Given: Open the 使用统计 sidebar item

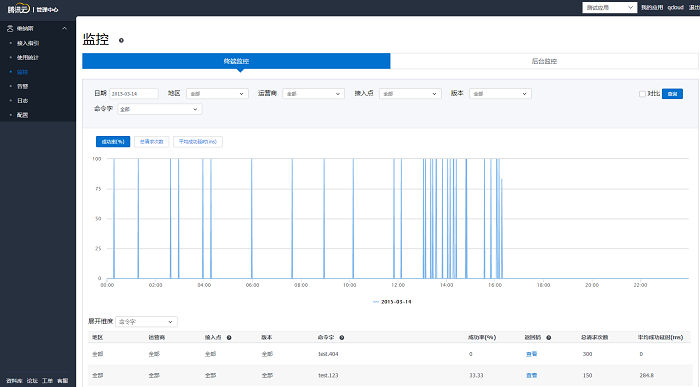Looking at the screenshot, I should pyautogui.click(x=28, y=58).
